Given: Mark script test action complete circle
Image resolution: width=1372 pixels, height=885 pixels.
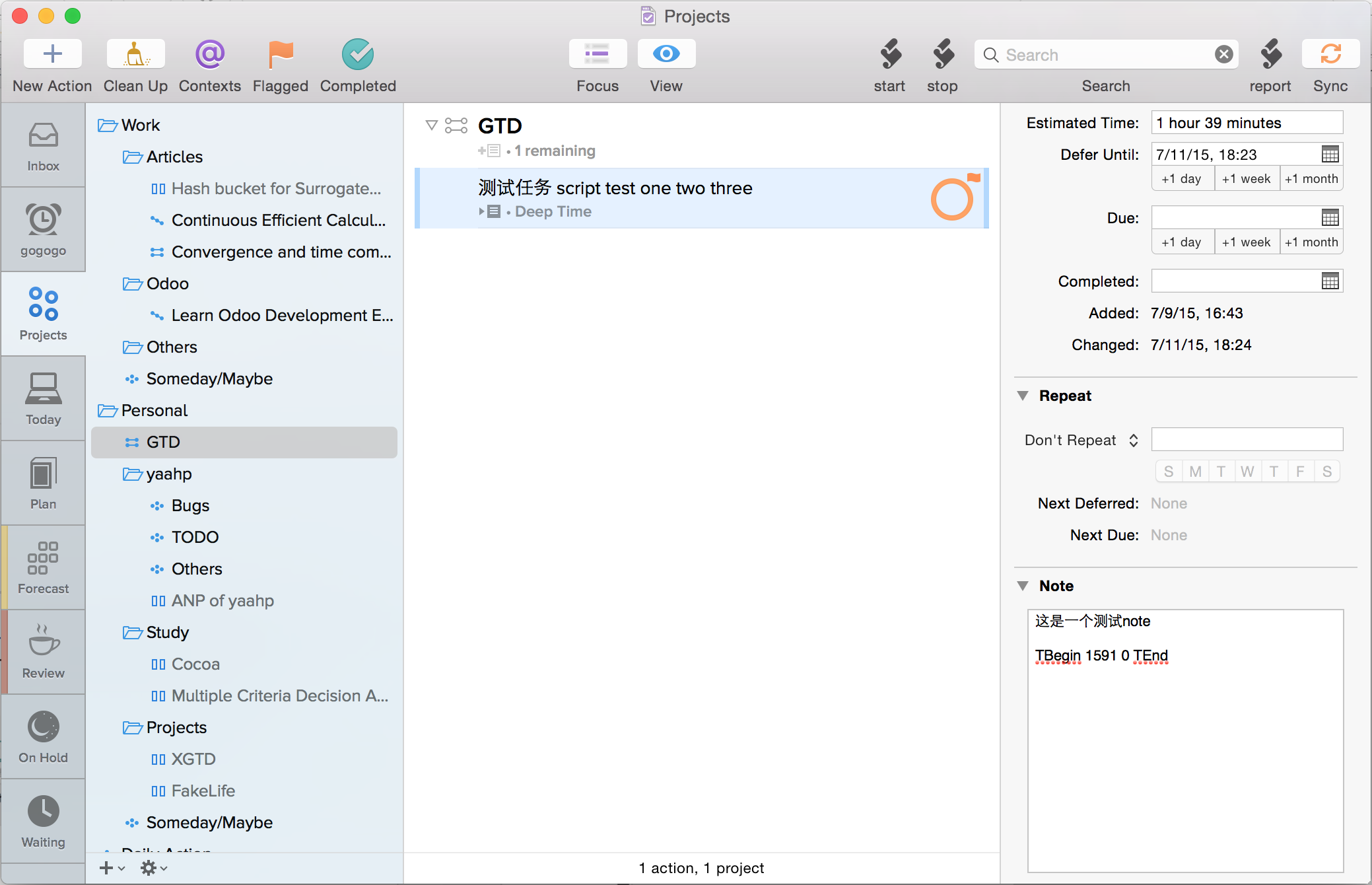Looking at the screenshot, I should coord(951,199).
